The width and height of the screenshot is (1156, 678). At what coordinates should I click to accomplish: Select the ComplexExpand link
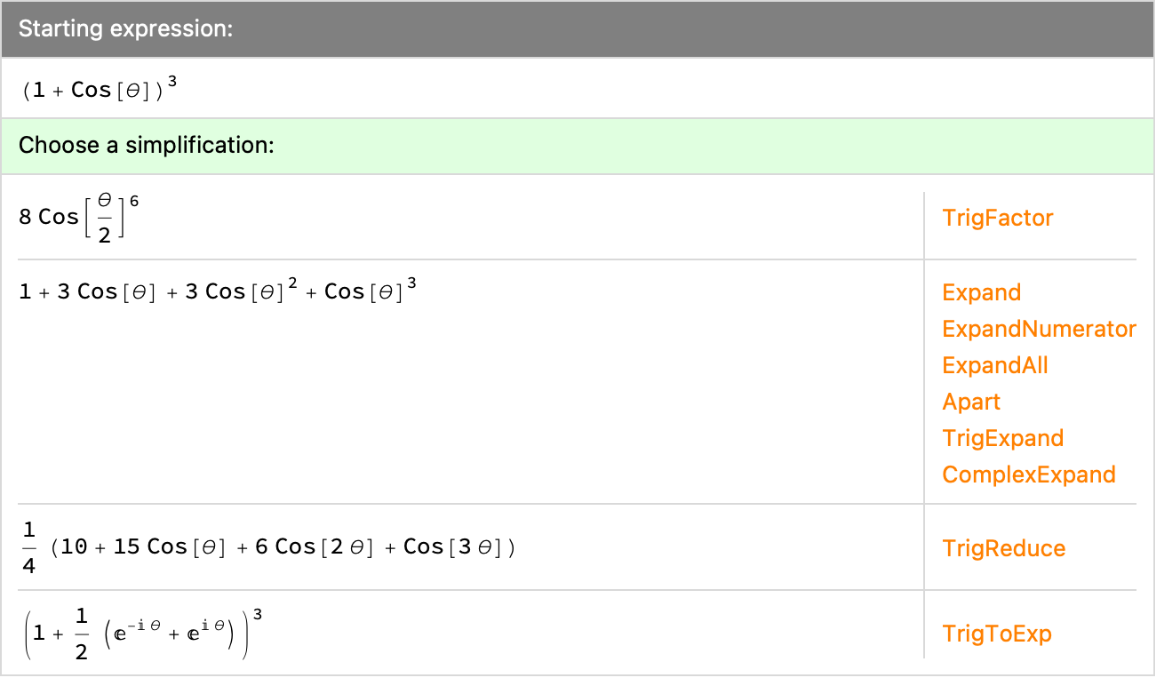[1028, 474]
